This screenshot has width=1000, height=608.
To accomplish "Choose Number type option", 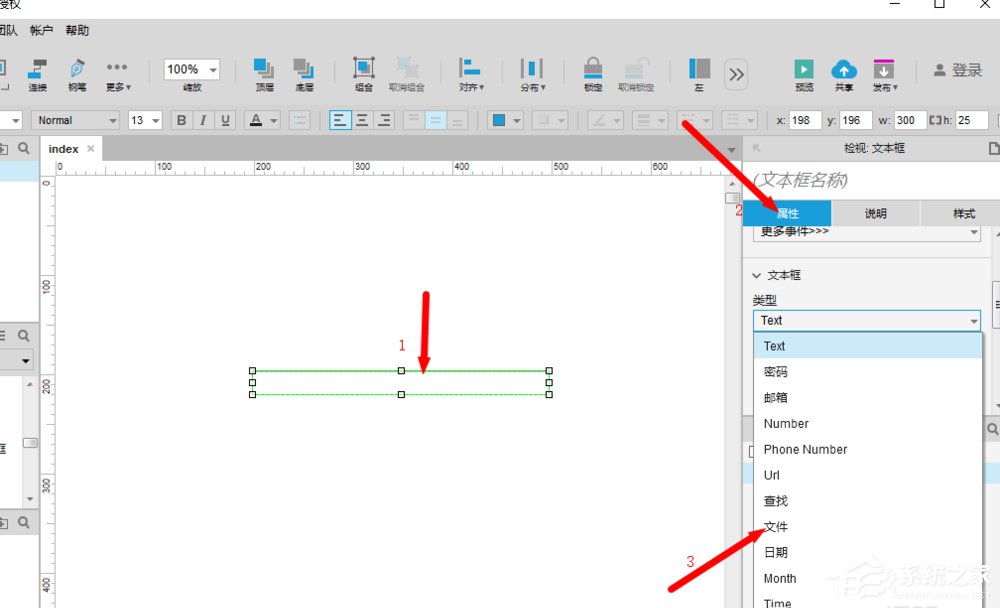I will pos(868,424).
